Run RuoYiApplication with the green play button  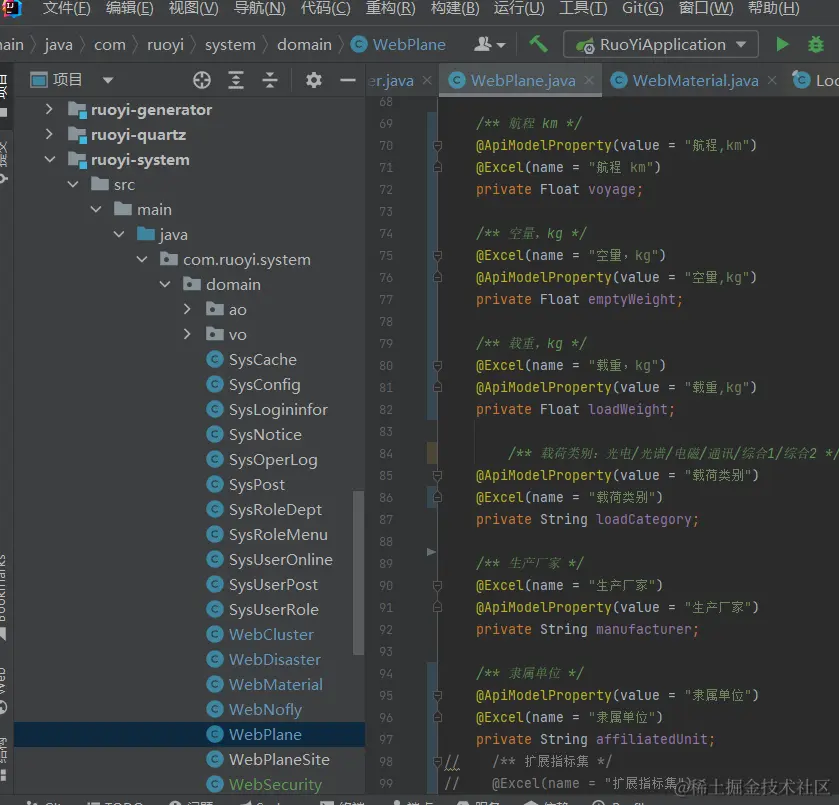point(782,44)
